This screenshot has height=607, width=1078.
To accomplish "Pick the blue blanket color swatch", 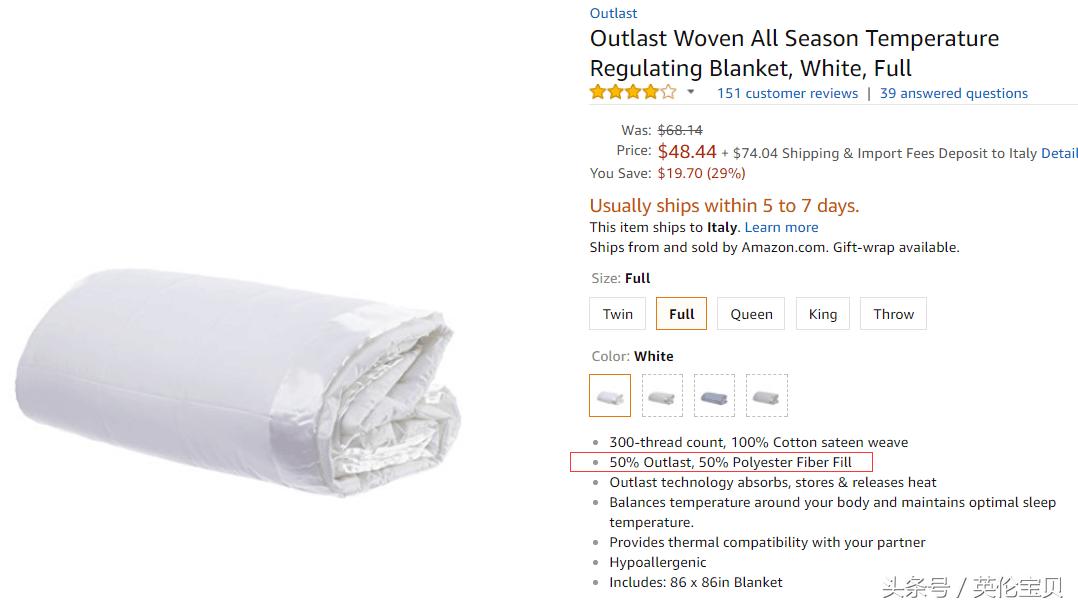I will point(714,396).
